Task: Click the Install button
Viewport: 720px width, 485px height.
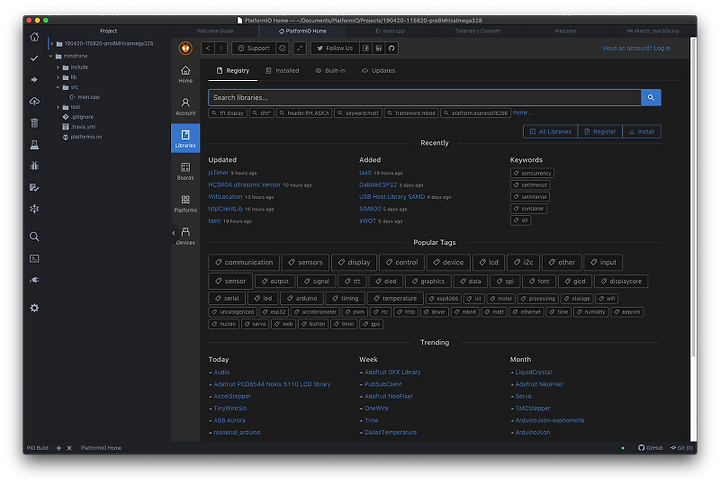Action: pyautogui.click(x=642, y=132)
